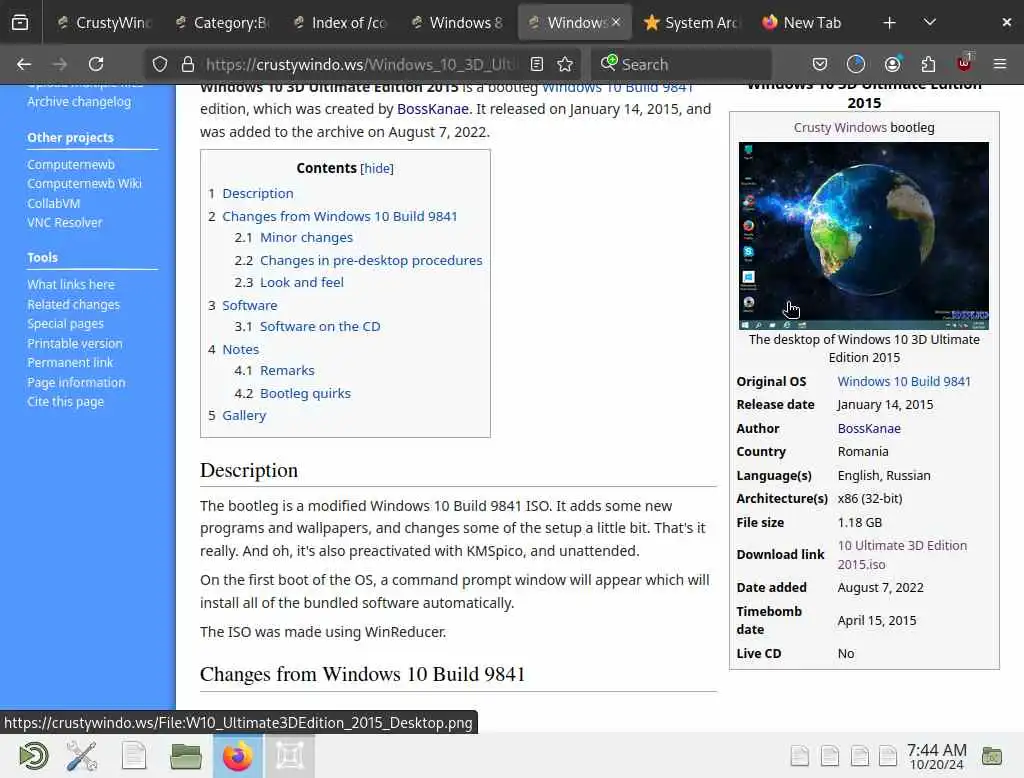The image size is (1024, 778).
Task: Jump to Bootleg quirks in contents
Action: 305,393
